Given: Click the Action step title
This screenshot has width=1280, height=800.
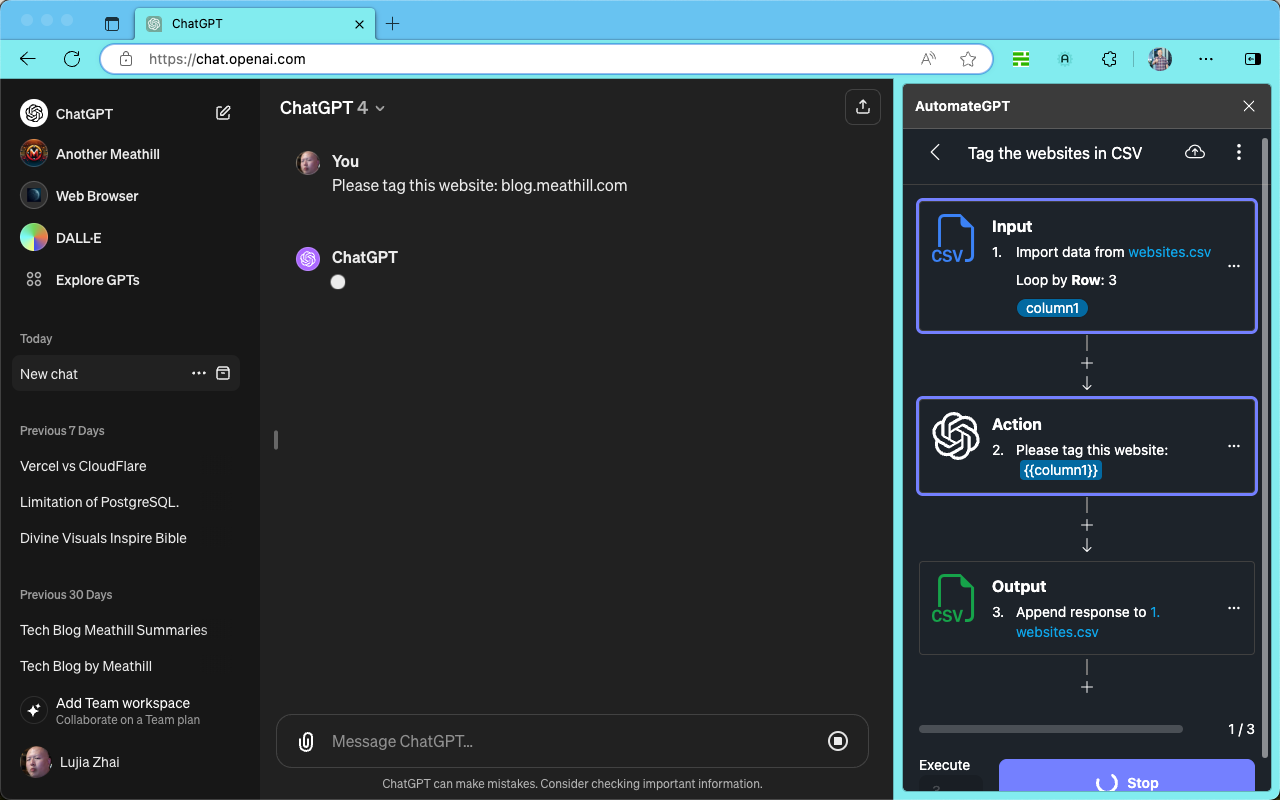Looking at the screenshot, I should (x=1017, y=424).
